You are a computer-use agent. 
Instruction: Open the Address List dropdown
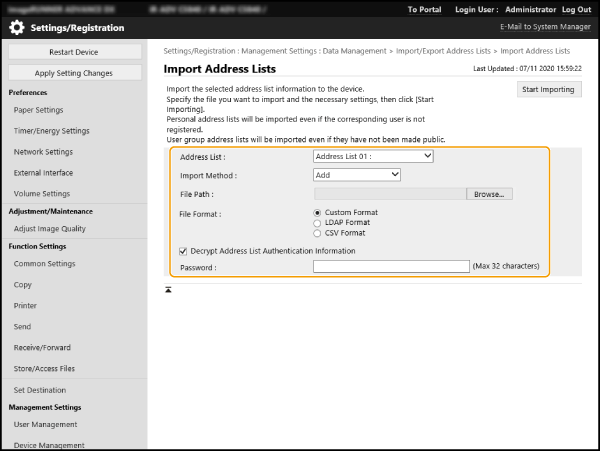point(373,156)
